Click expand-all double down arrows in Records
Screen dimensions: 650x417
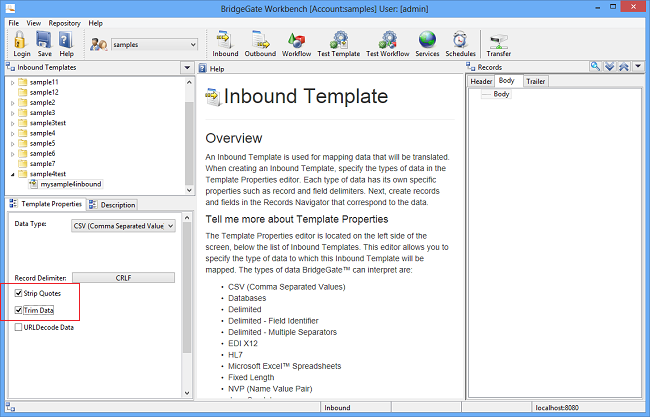point(609,66)
